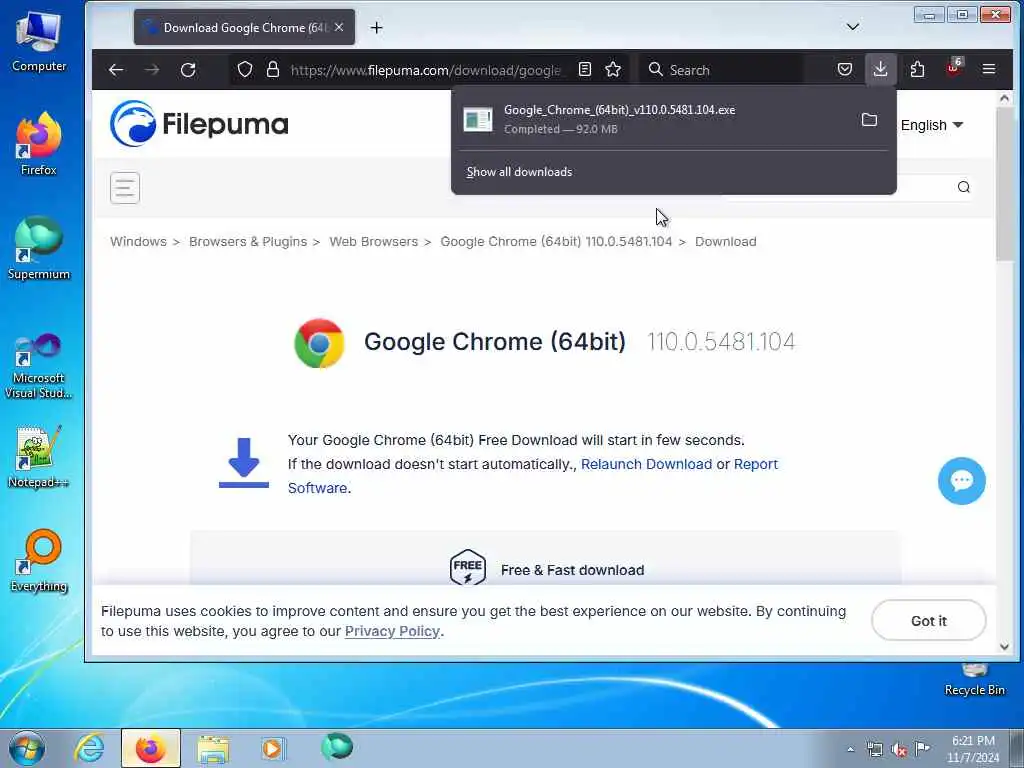
Task: Click the Google Chrome logo image
Action: [x=319, y=343]
